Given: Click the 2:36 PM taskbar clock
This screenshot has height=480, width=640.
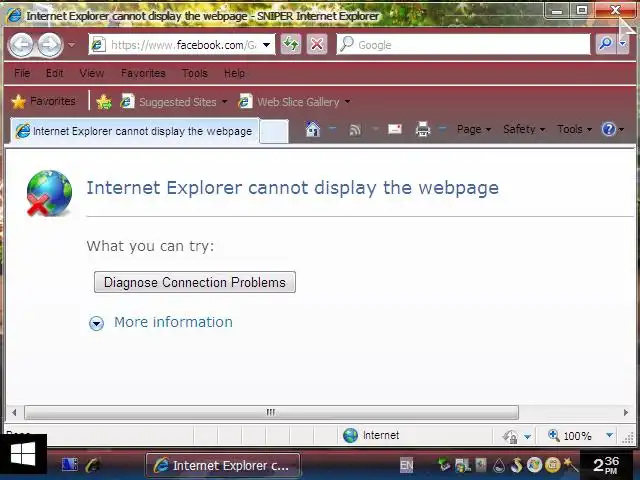Looking at the screenshot, I should click(x=606, y=465).
